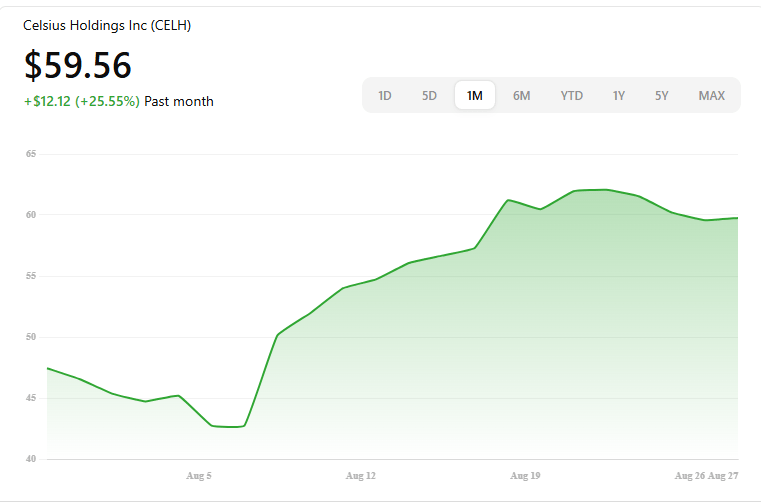Click the Aug 5 axis label
This screenshot has width=761, height=502.
coord(199,476)
